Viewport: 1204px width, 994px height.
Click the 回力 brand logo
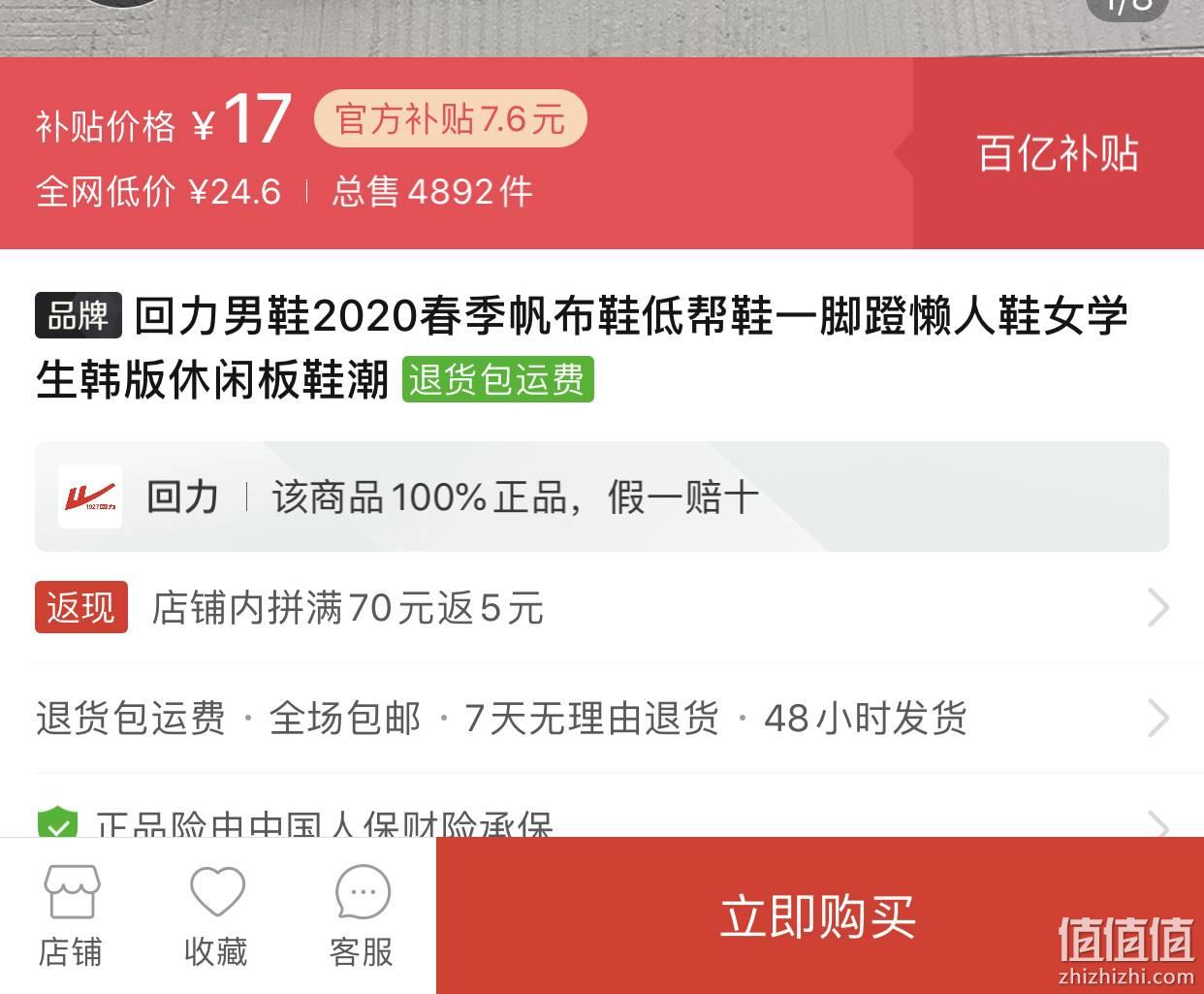pyautogui.click(x=90, y=497)
